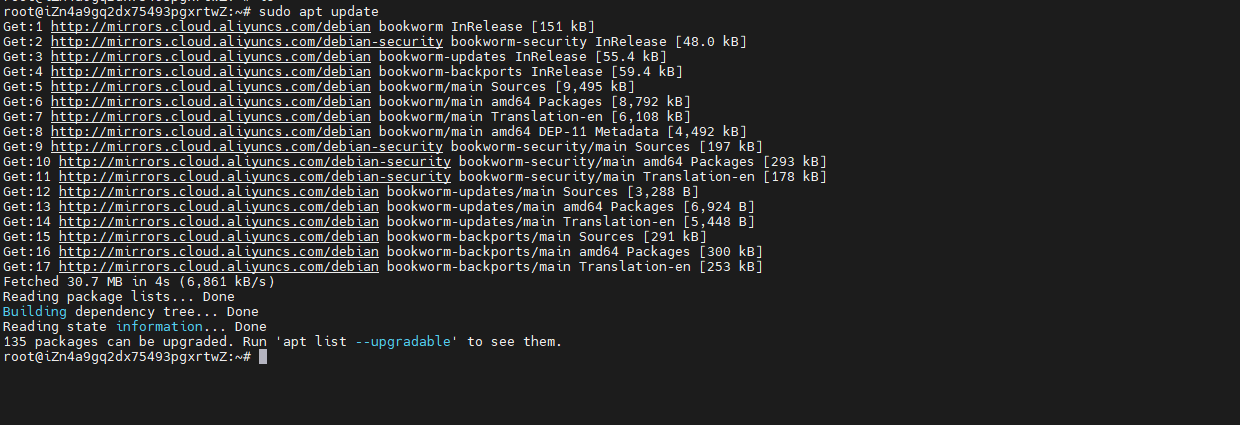Open the URL on the Get:4 bookworm-backports InRelease line

click(210, 71)
